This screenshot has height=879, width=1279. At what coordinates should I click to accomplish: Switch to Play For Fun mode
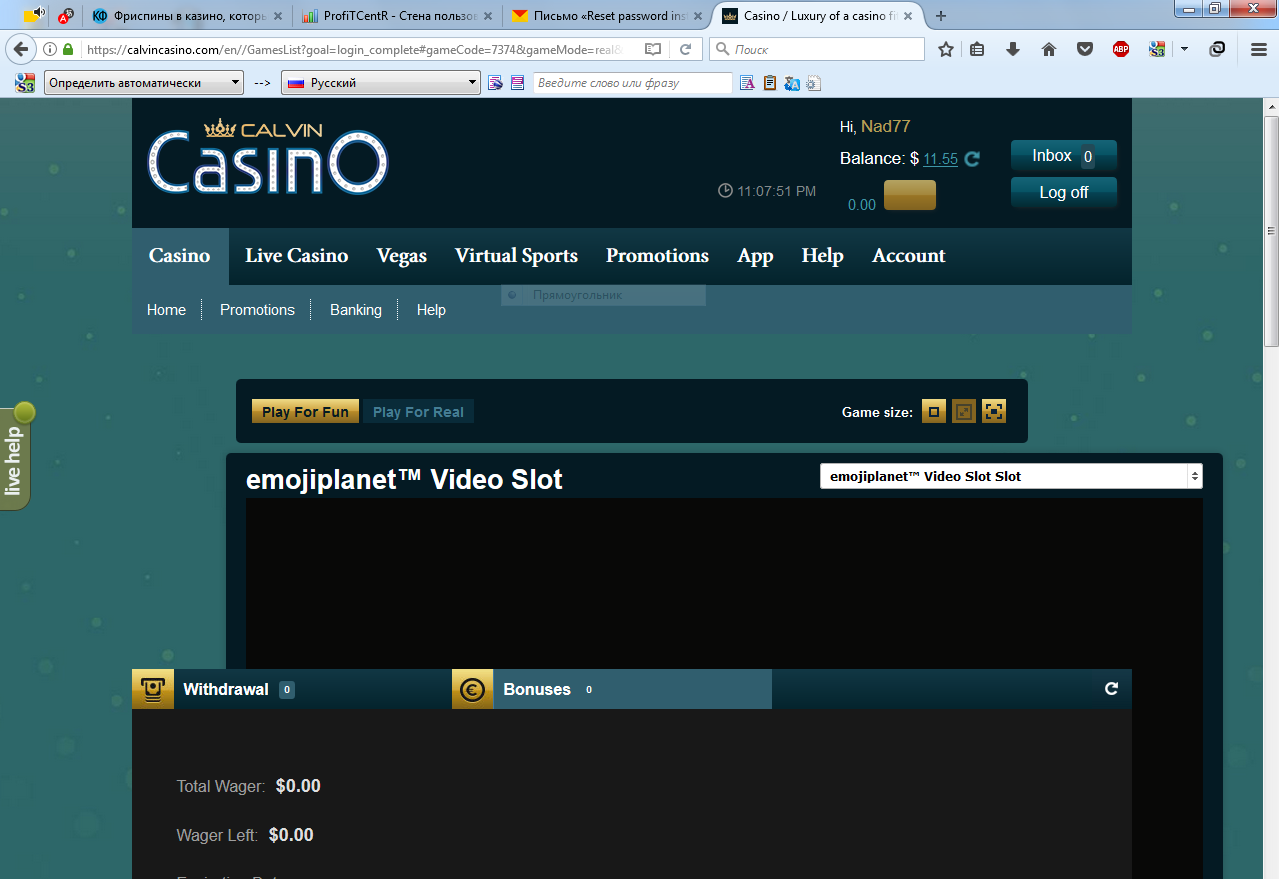[305, 412]
